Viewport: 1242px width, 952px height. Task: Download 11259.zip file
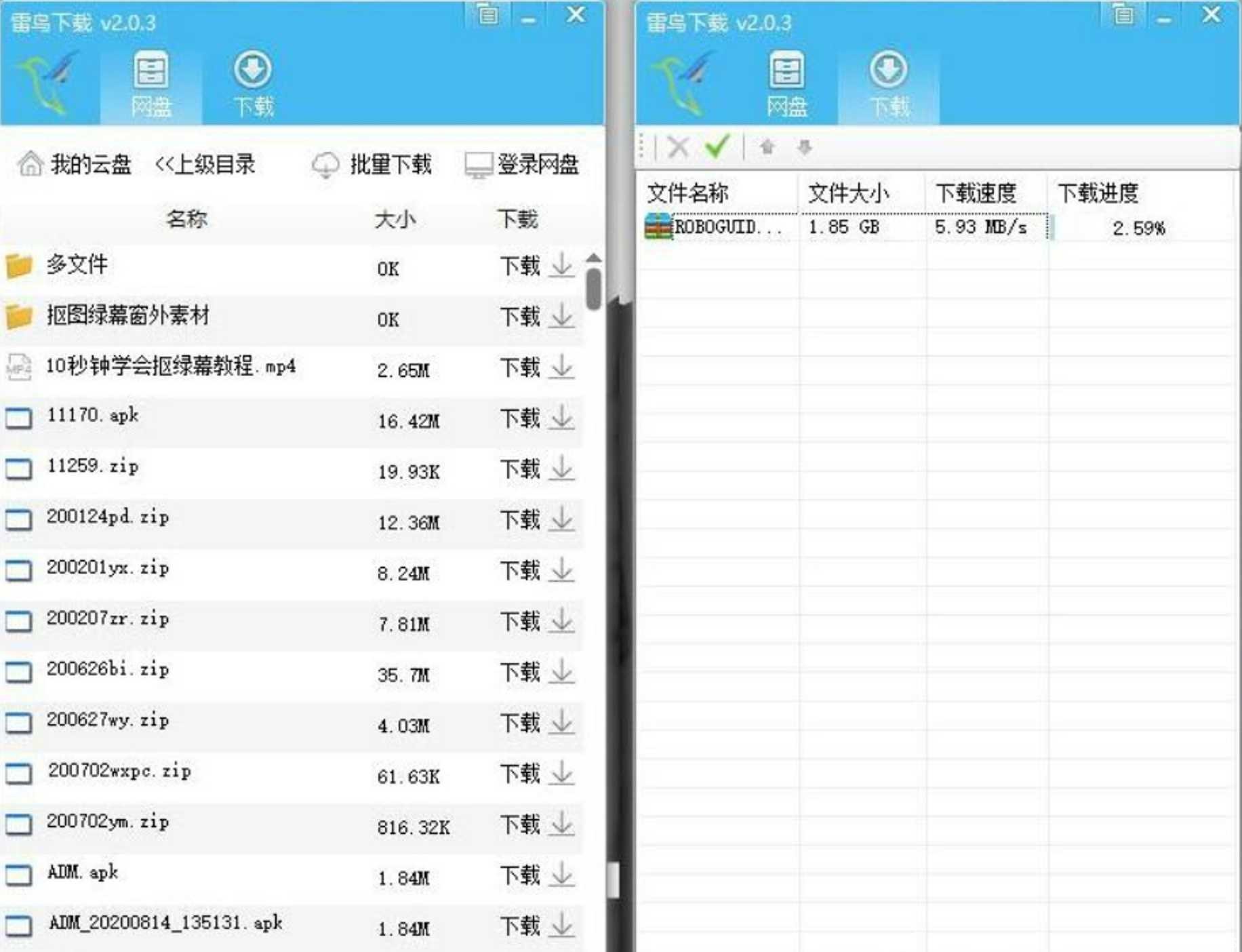537,469
